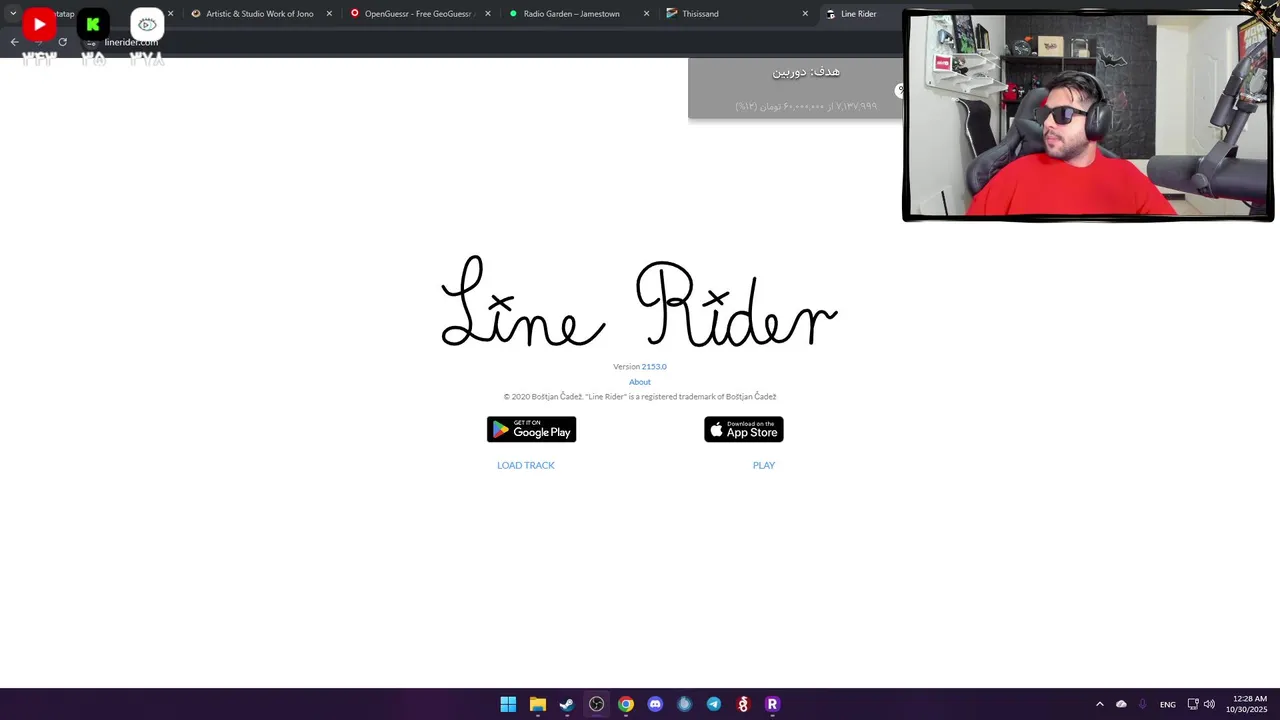Viewport: 1280px width, 720px height.
Task: Open OBS Studio from the taskbar
Action: (596, 704)
